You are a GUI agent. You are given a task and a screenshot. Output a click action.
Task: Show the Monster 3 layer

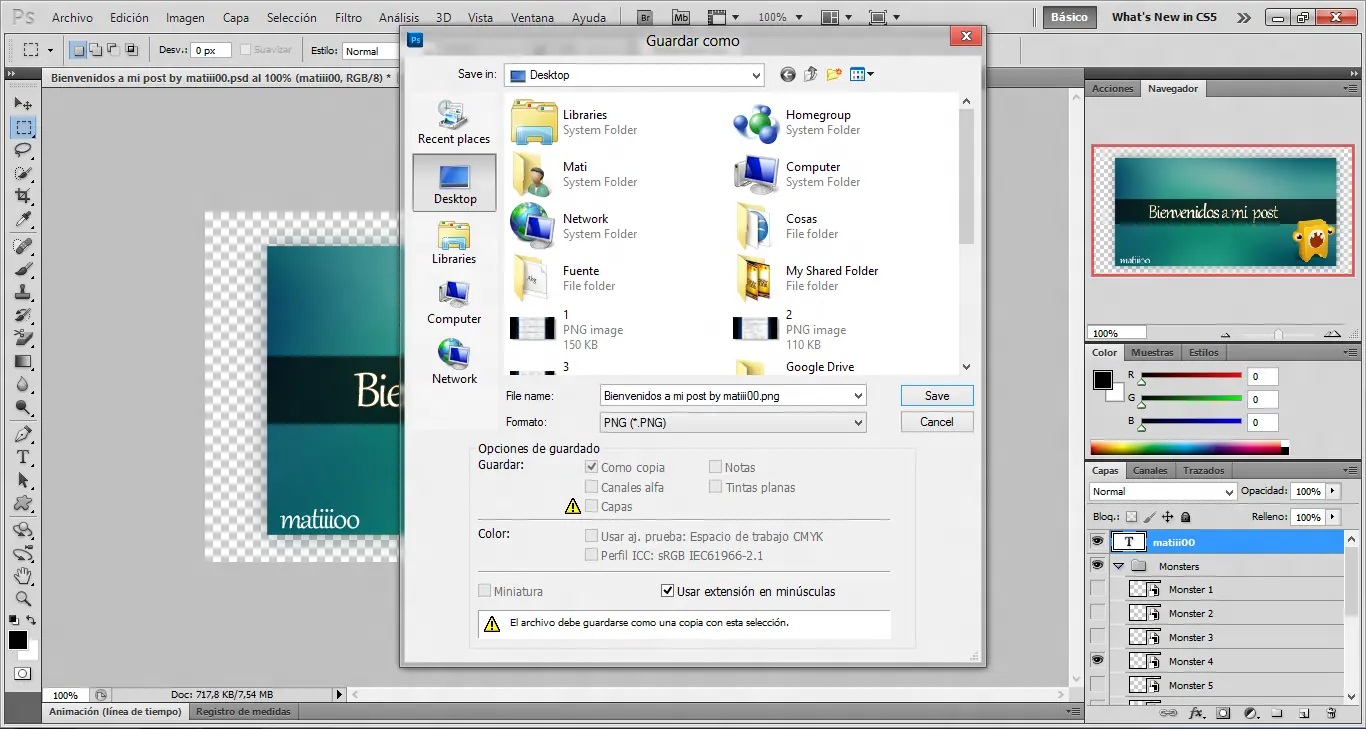1098,637
